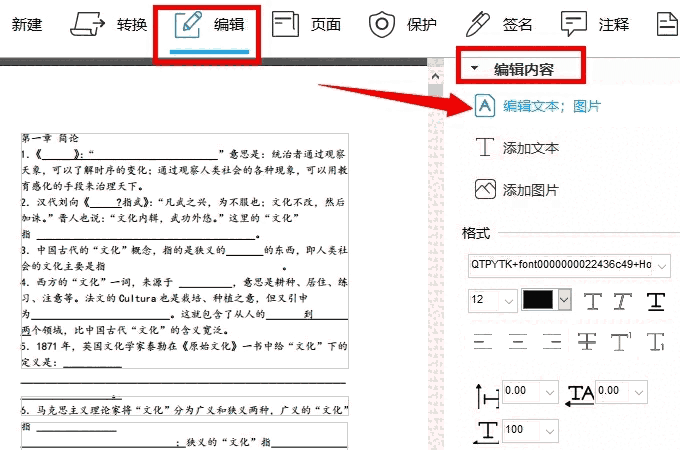Click the 编辑内容 section heading
Screen dimensions: 680x450
click(x=523, y=69)
